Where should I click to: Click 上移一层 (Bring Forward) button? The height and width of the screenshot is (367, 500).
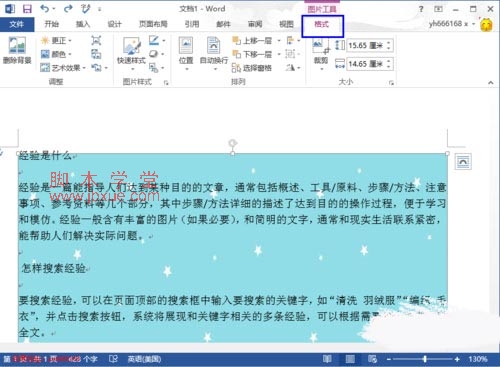pyautogui.click(x=252, y=41)
